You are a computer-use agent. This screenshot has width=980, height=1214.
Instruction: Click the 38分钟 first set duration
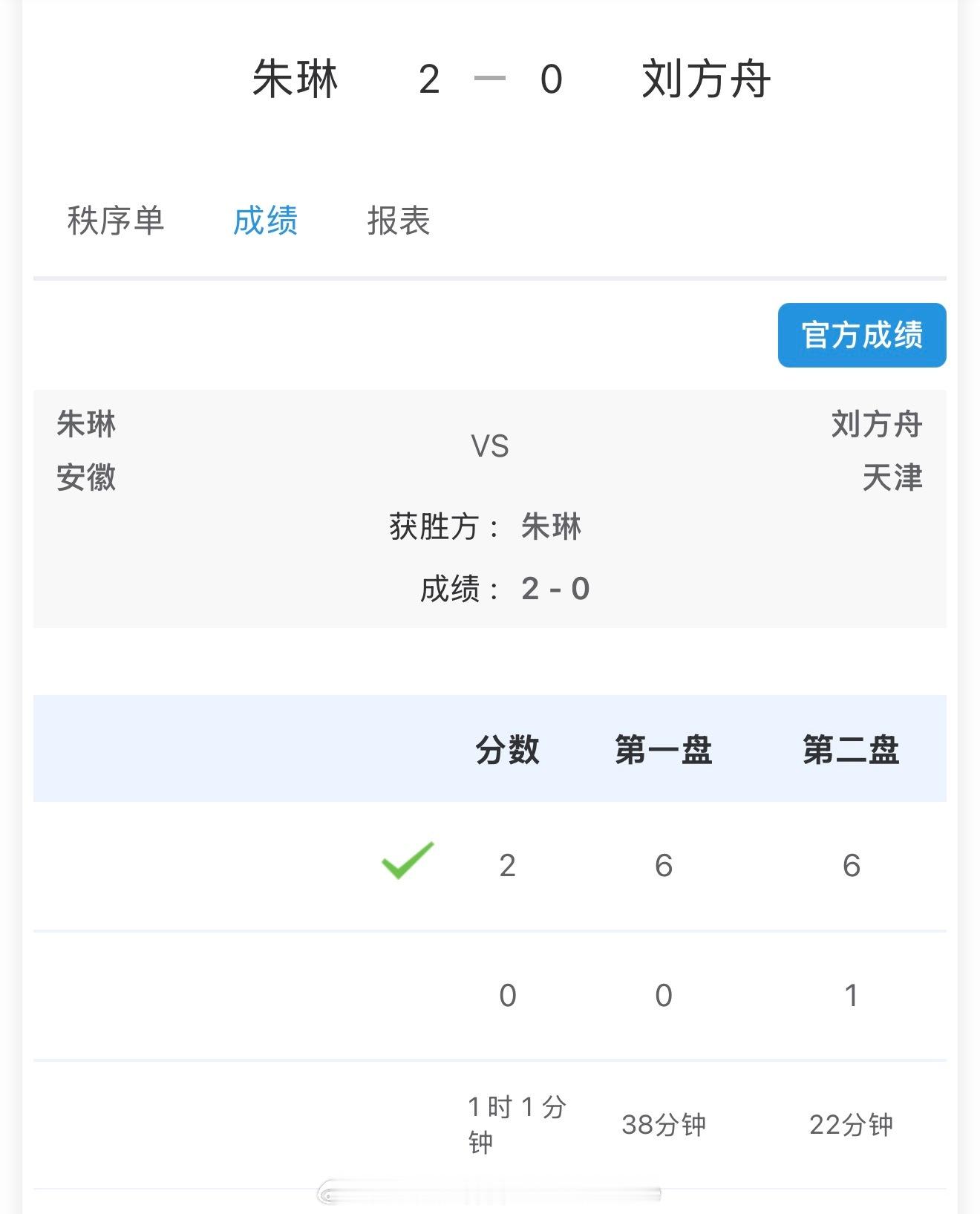point(663,1124)
